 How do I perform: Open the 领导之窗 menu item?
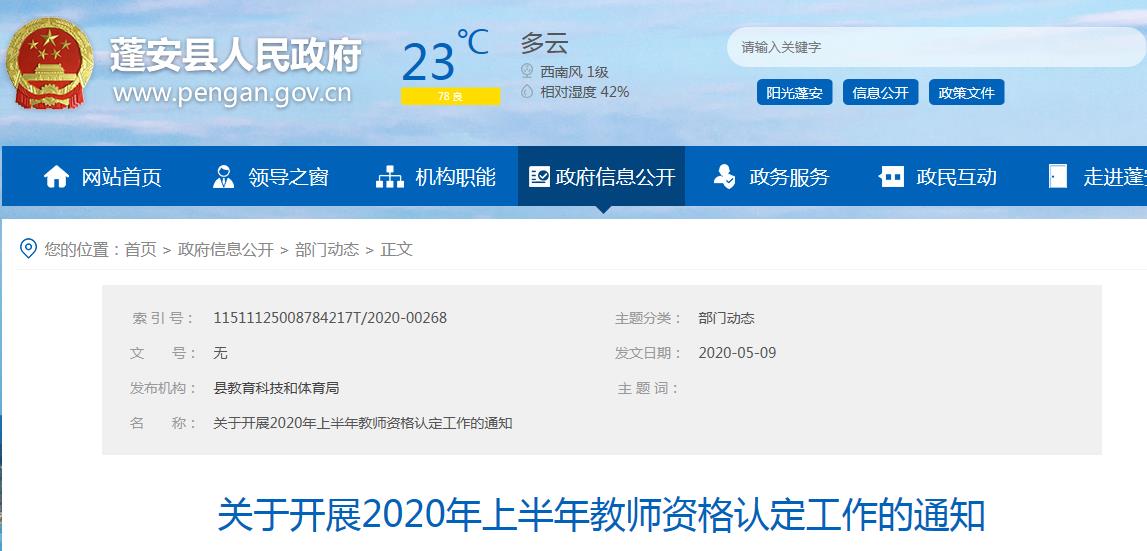click(271, 176)
